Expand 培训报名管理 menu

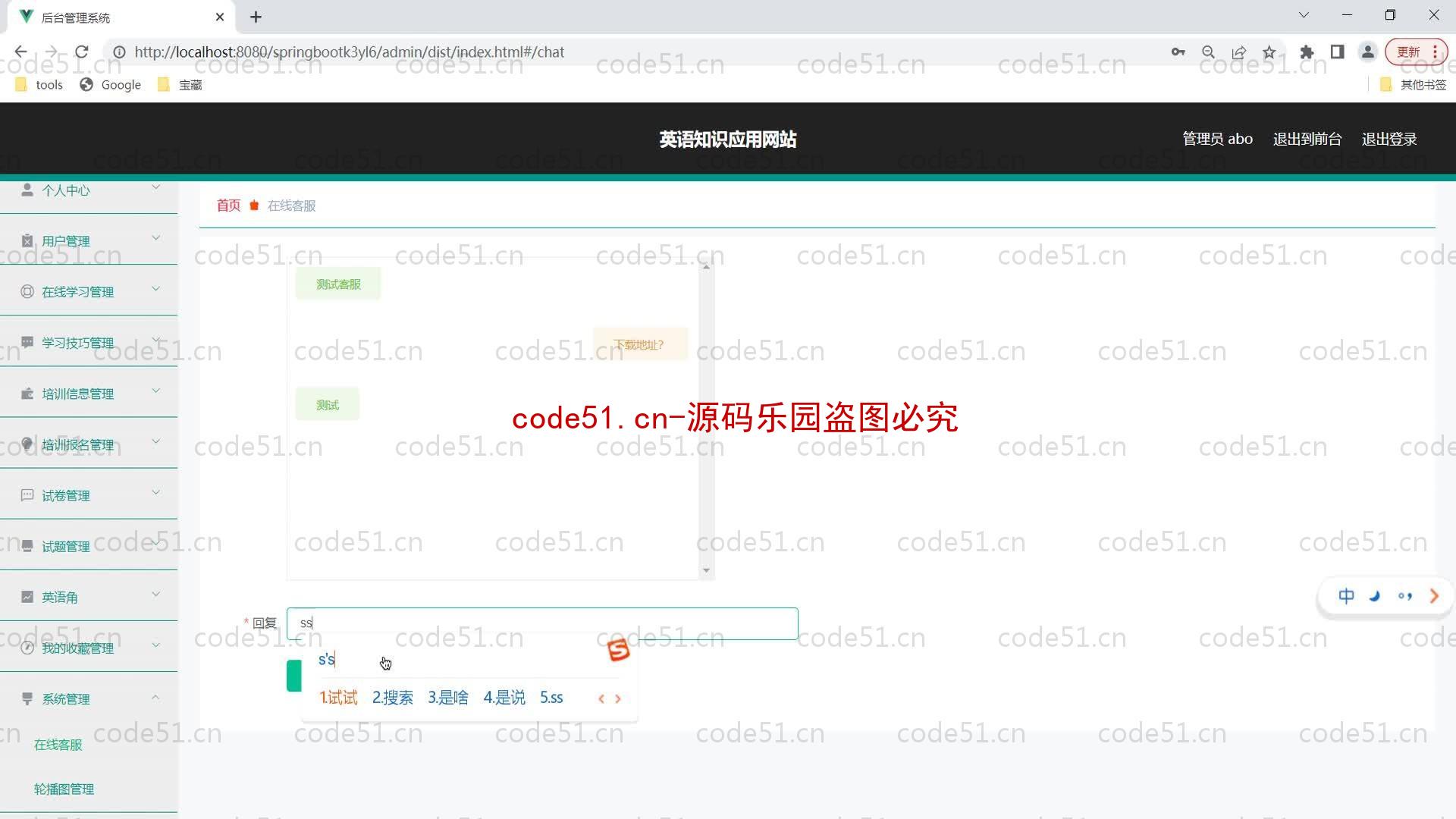tap(89, 444)
